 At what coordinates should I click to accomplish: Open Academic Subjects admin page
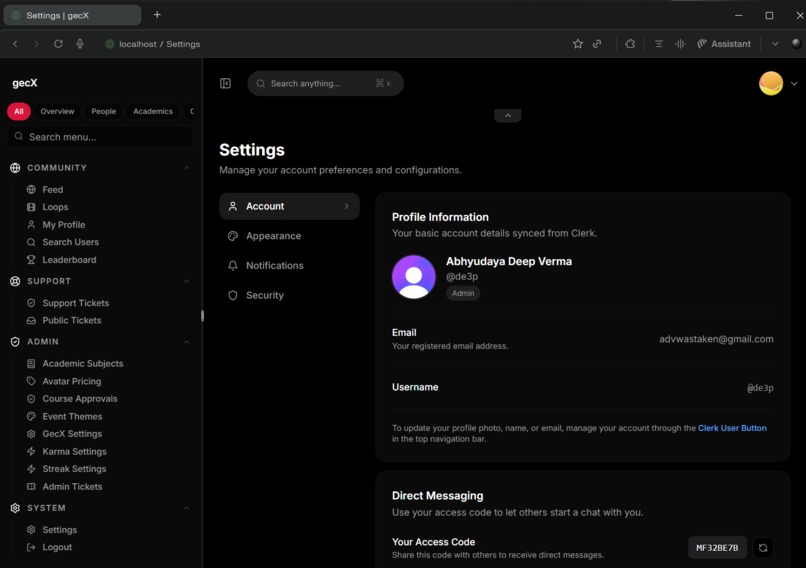coord(82,364)
